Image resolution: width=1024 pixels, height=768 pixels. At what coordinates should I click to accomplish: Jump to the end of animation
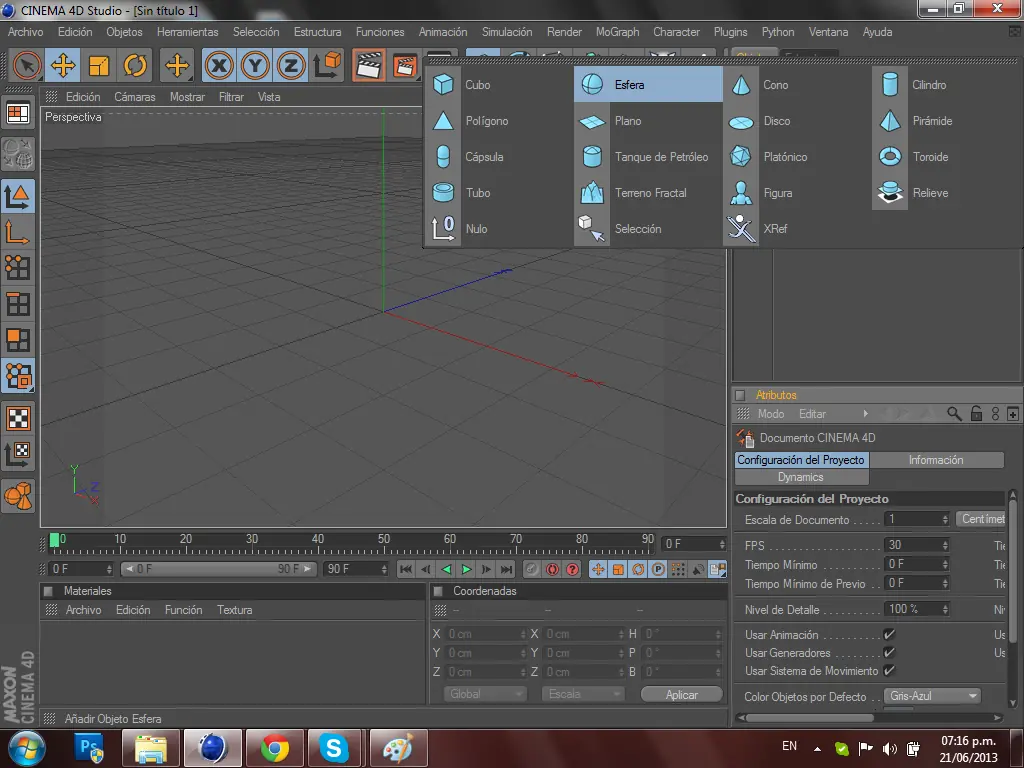[x=507, y=569]
